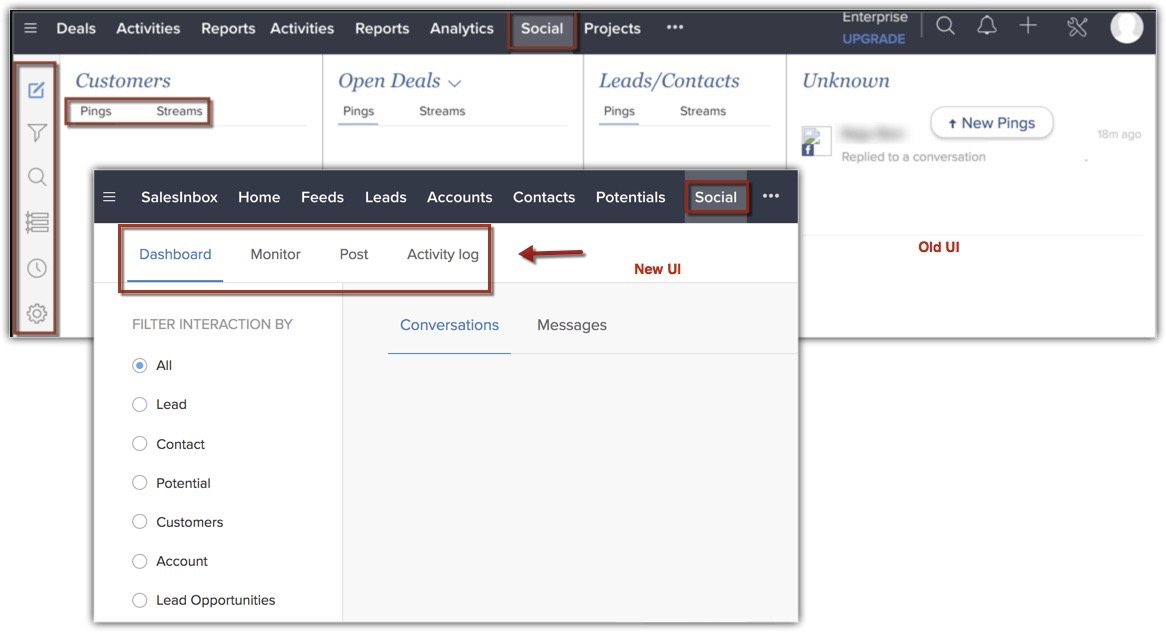Image resolution: width=1166 pixels, height=642 pixels.
Task: Switch to the Messages tab
Action: 572,325
